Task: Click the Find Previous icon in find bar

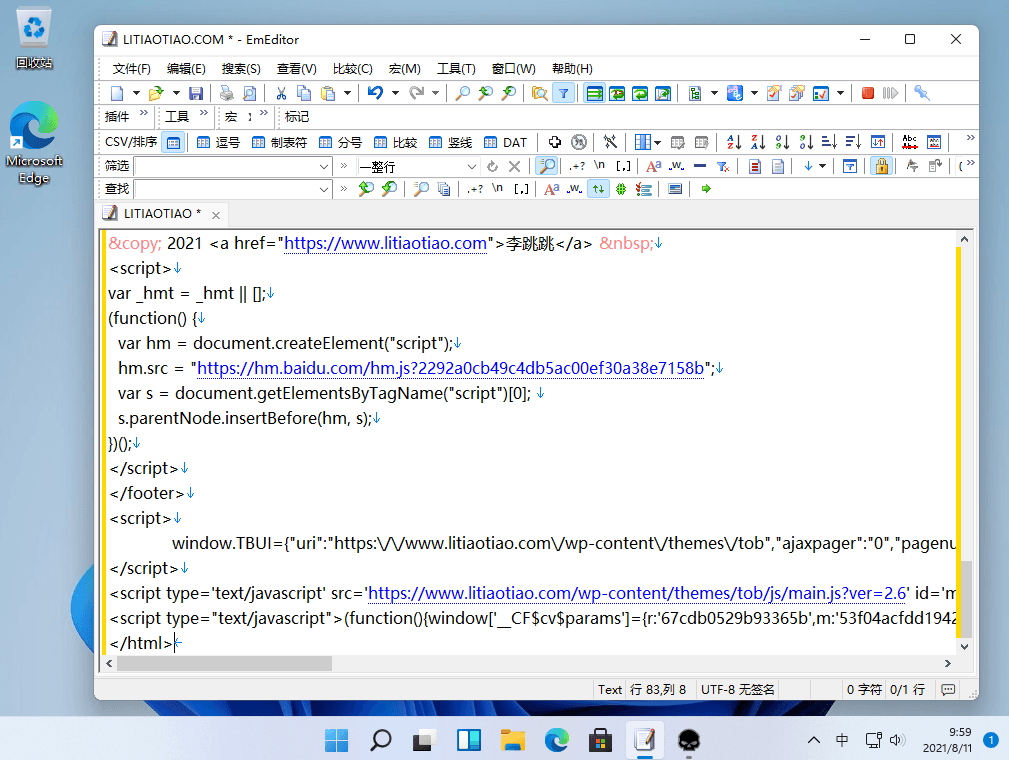Action: [366, 189]
